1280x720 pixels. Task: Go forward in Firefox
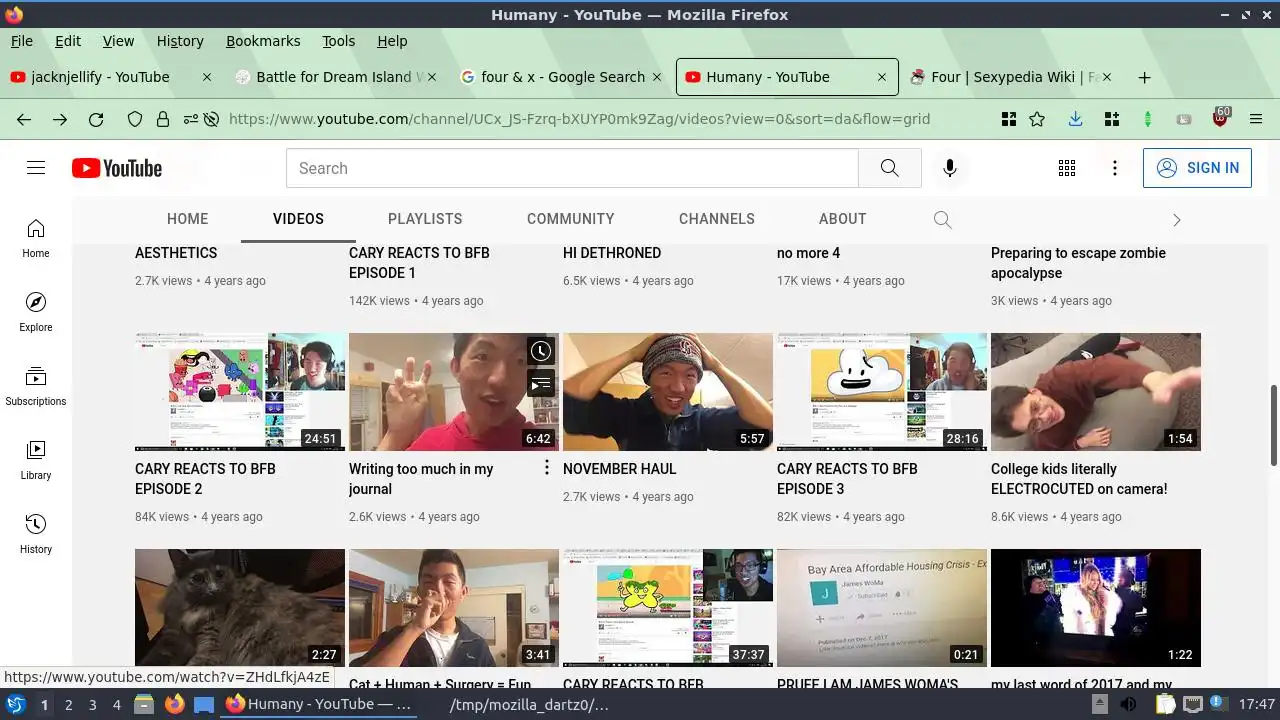coord(60,119)
